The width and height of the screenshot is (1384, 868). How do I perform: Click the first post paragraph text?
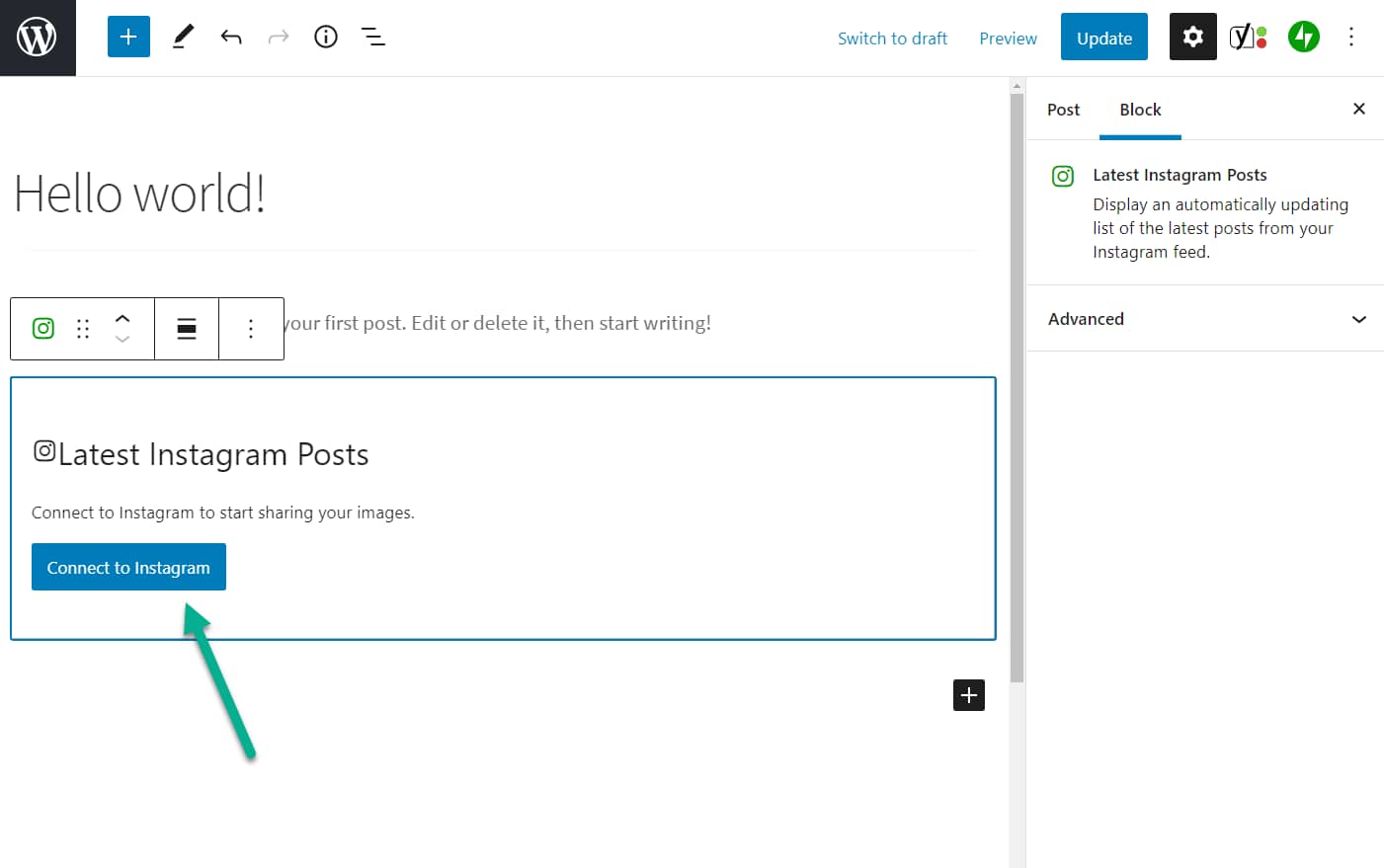pyautogui.click(x=498, y=323)
